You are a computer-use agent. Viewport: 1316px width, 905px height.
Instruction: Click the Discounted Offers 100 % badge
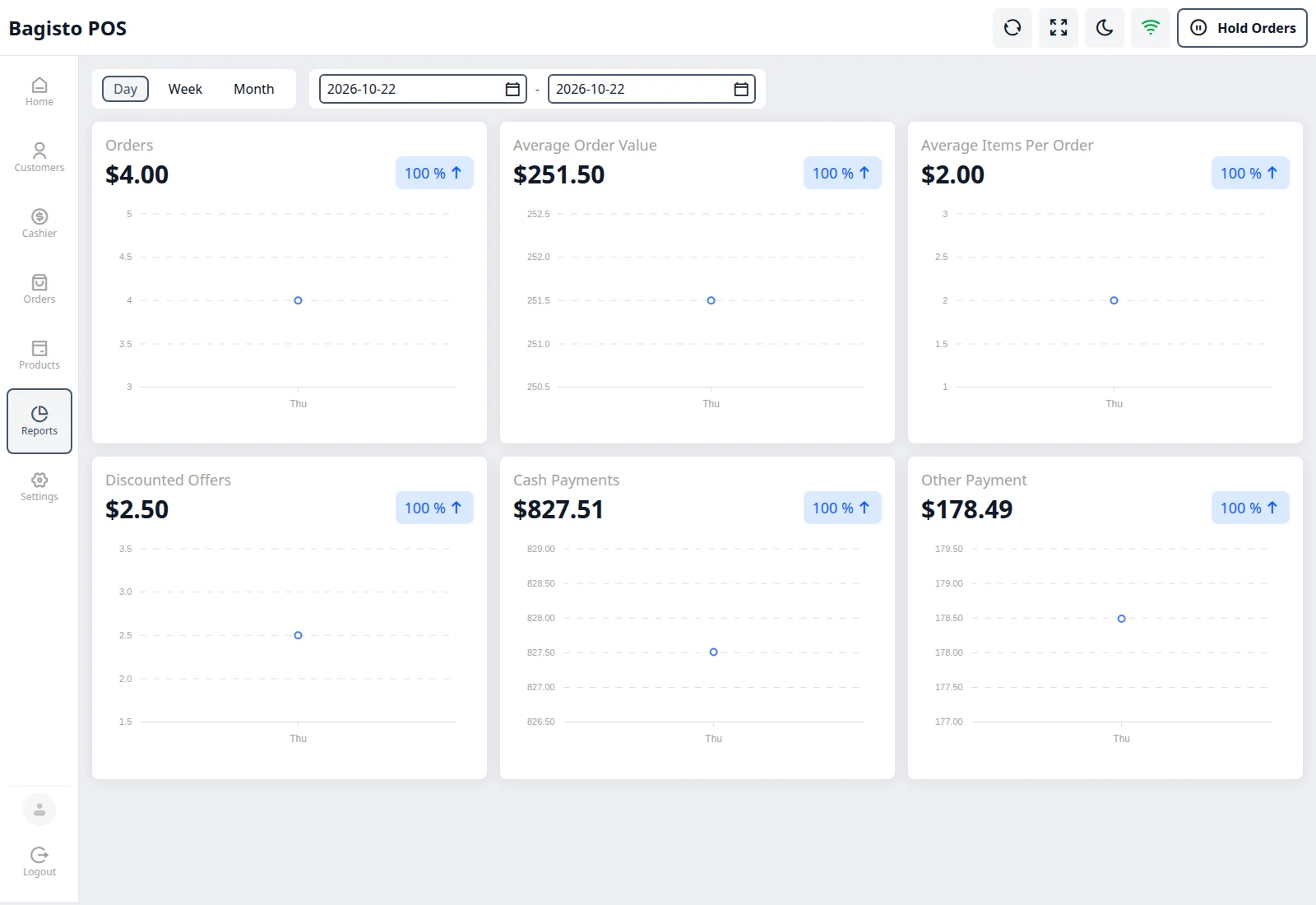tap(434, 508)
